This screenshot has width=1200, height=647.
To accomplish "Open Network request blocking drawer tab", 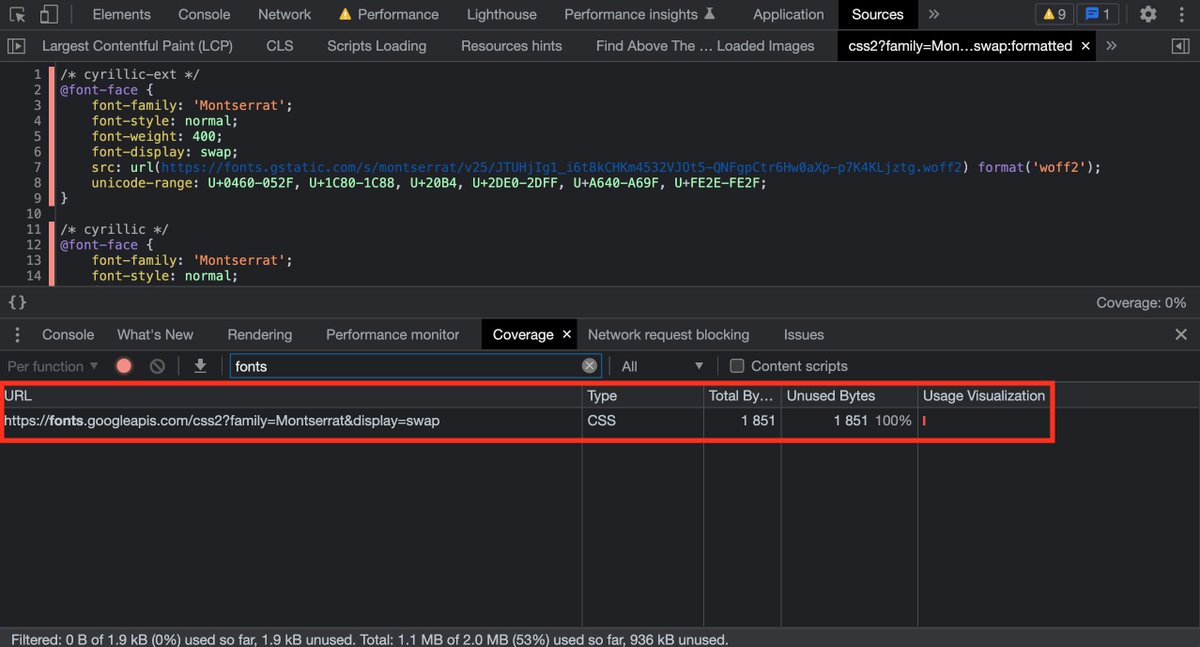I will (668, 335).
